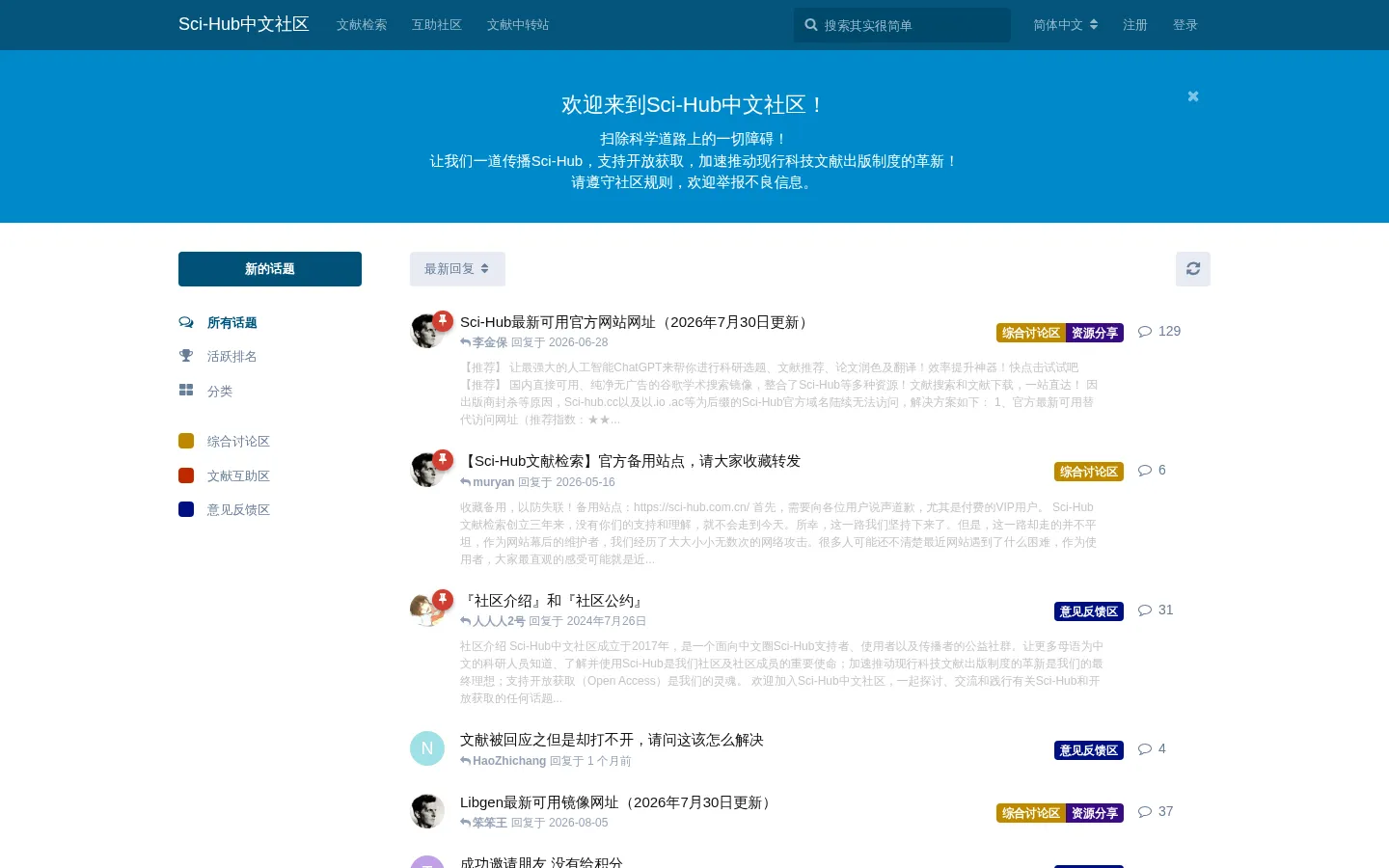Click the grid icon beside 分类
The image size is (1389, 868).
186,391
